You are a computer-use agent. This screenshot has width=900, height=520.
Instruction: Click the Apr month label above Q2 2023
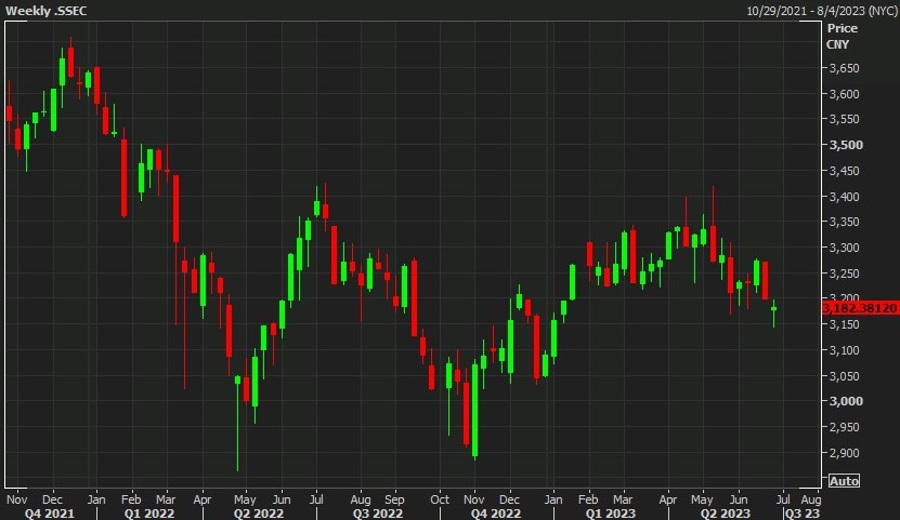pyautogui.click(x=668, y=499)
